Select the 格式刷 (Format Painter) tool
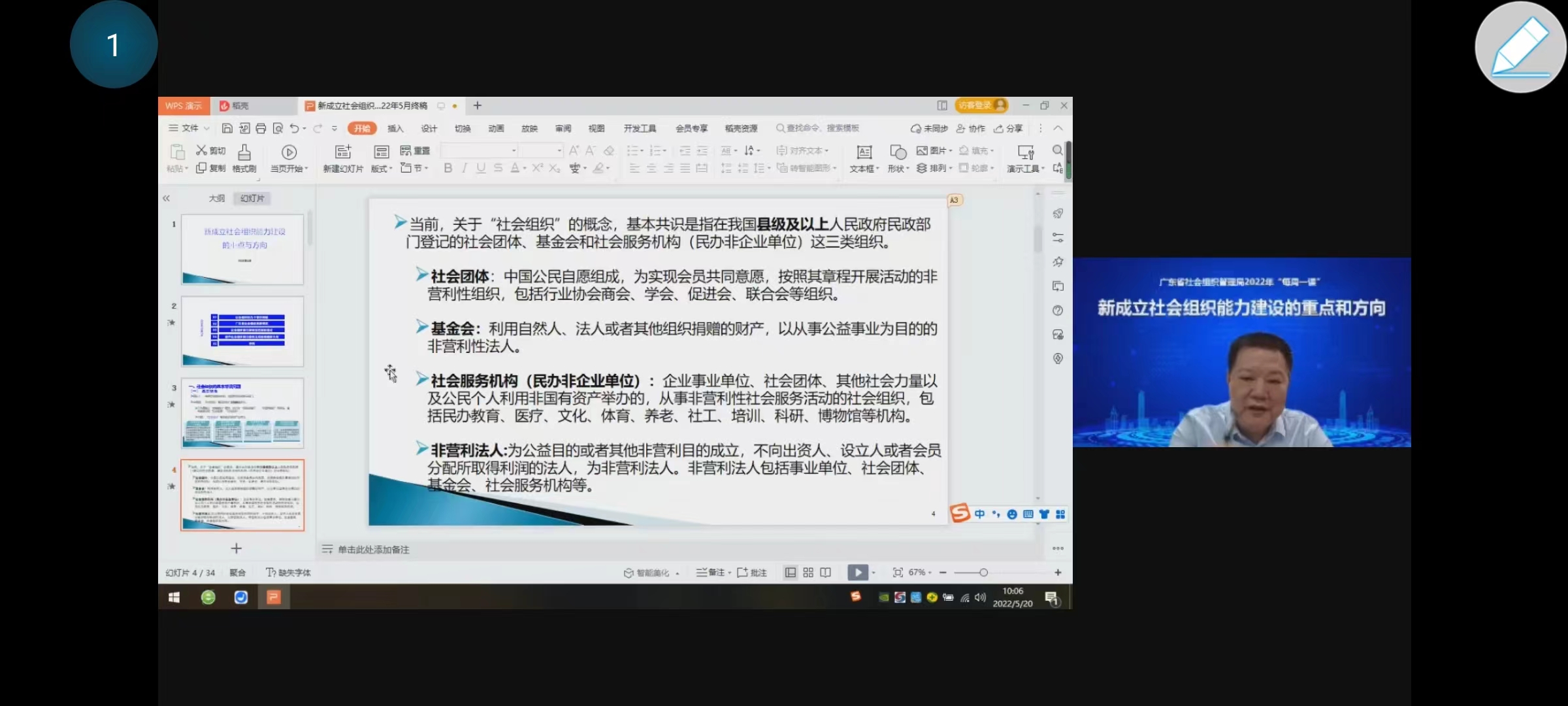 [242, 159]
